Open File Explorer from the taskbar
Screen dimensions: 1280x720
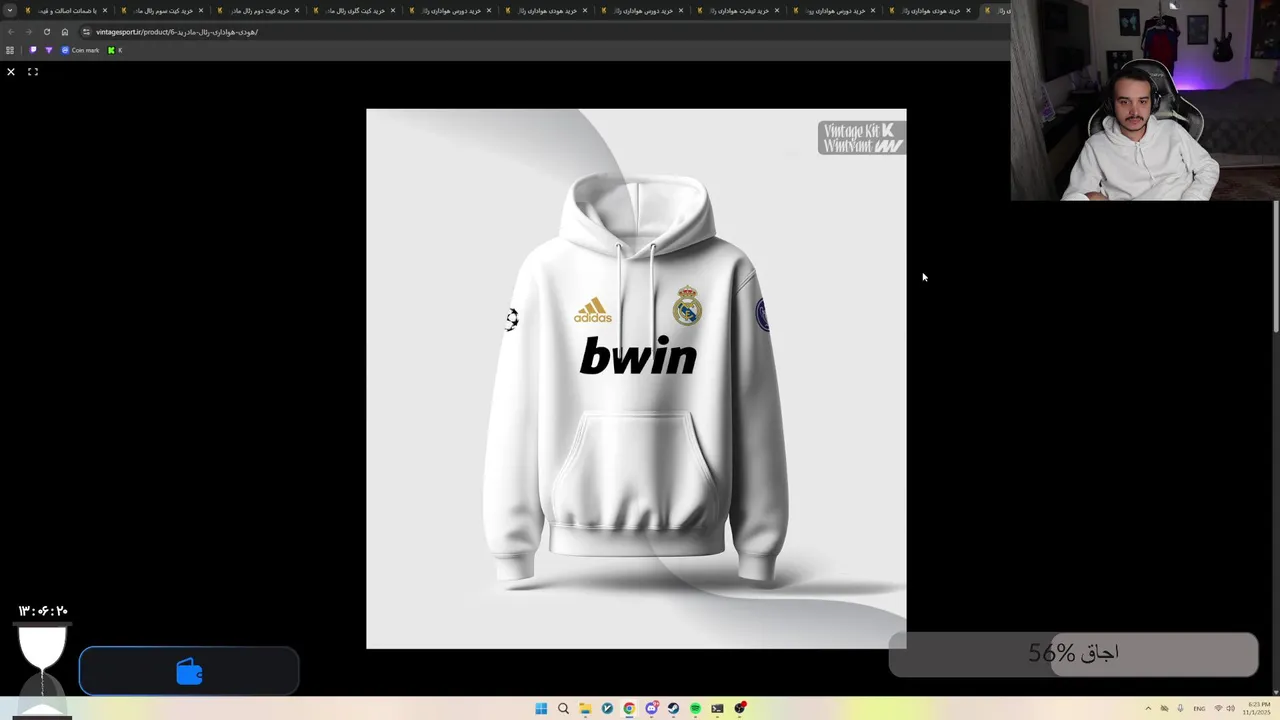coord(585,708)
